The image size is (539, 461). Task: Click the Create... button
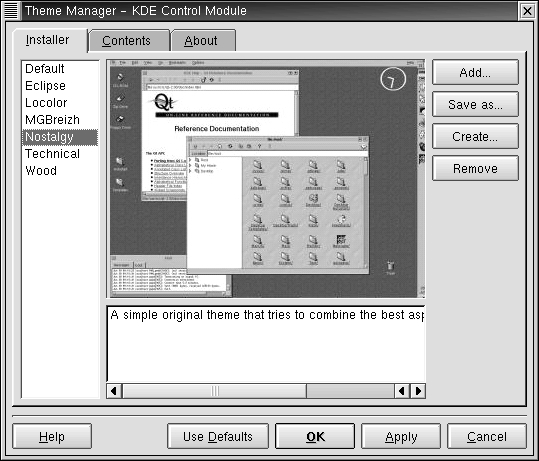point(475,136)
